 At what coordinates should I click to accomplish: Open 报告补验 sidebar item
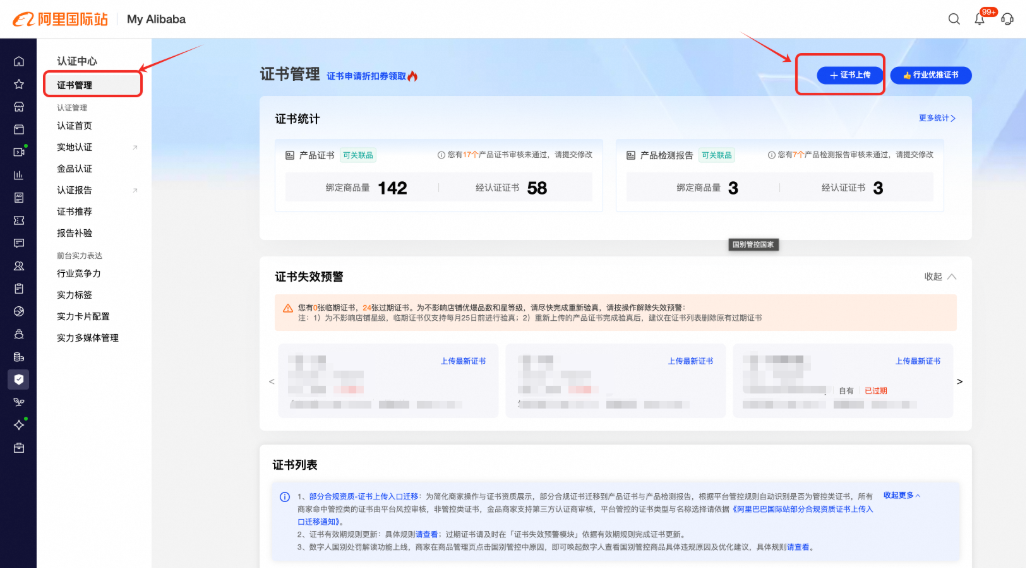(75, 233)
